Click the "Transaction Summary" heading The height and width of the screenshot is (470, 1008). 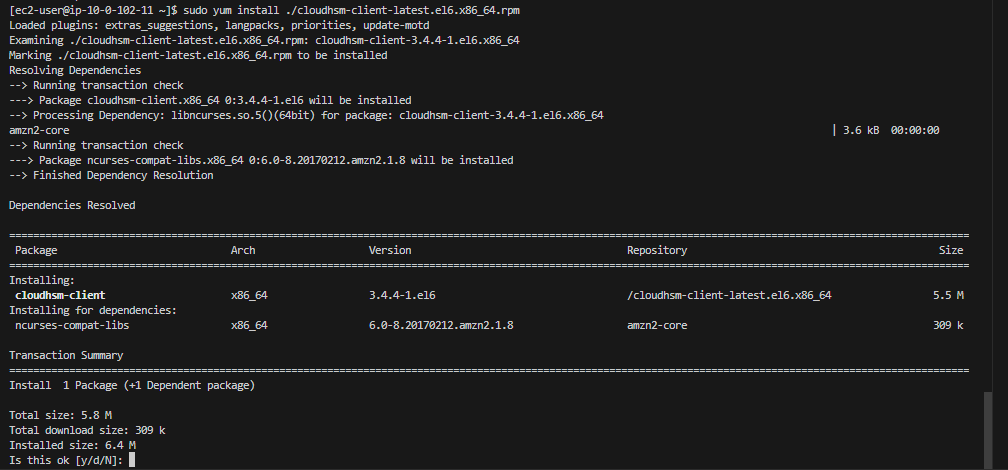tap(66, 355)
